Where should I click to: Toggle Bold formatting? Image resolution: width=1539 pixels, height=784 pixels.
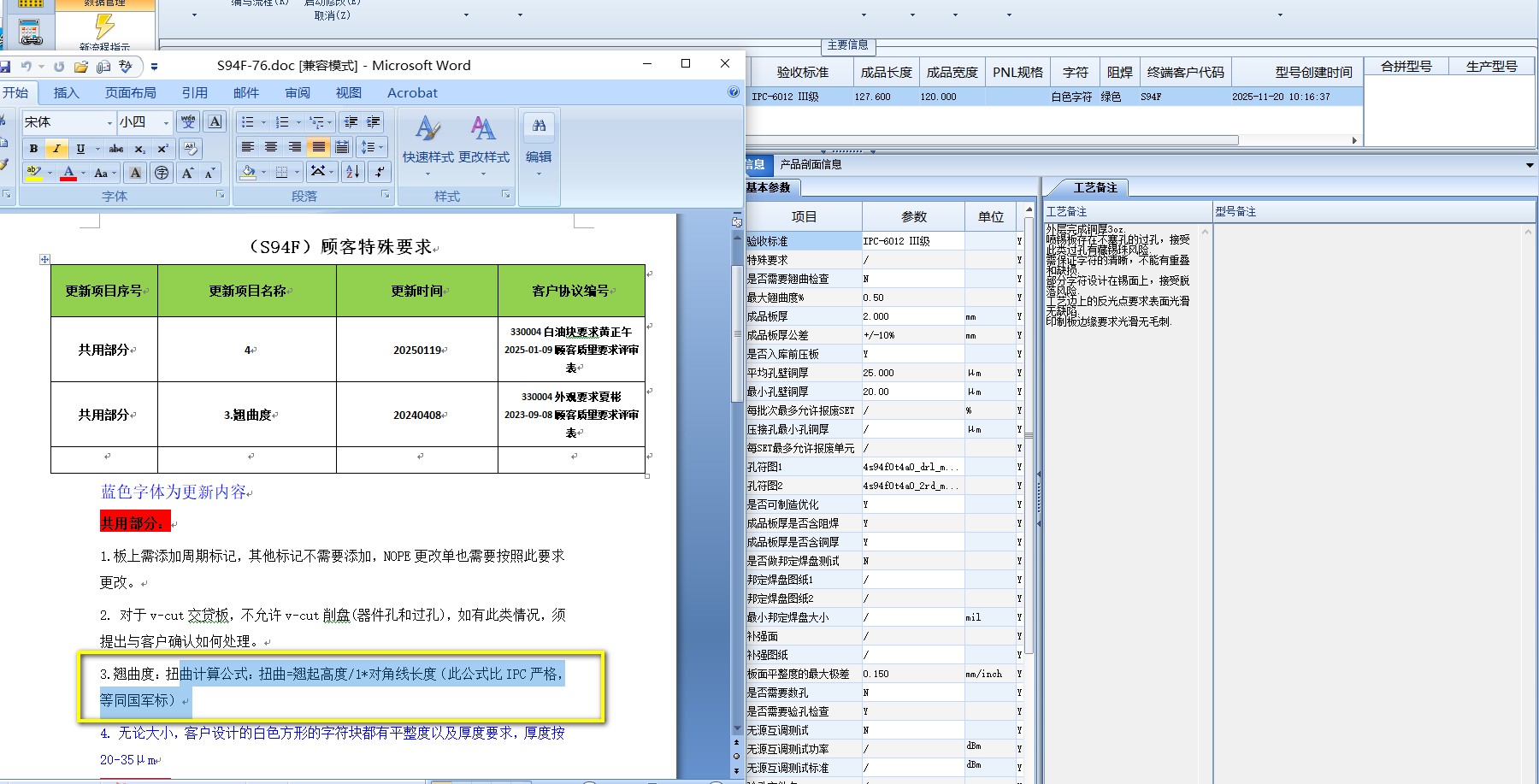click(x=33, y=148)
